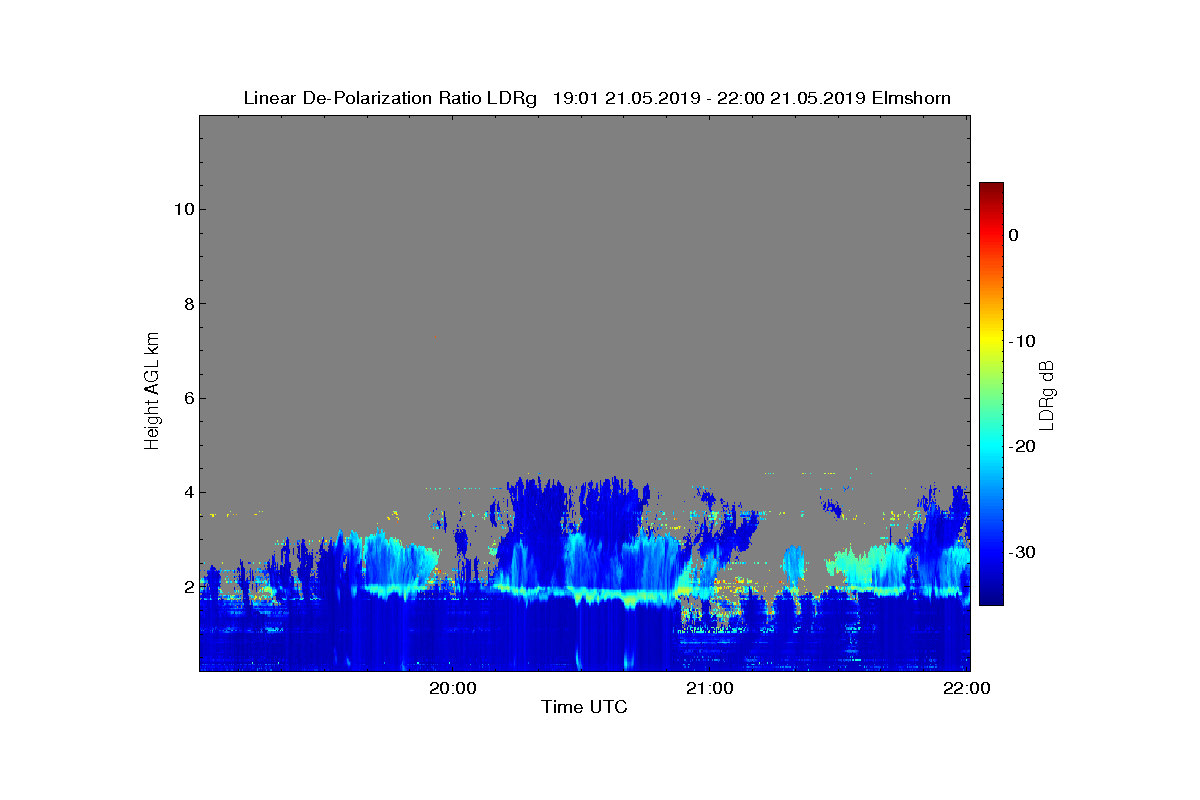The image size is (1200, 800).
Task: Click the height tick label 8
Action: [187, 304]
